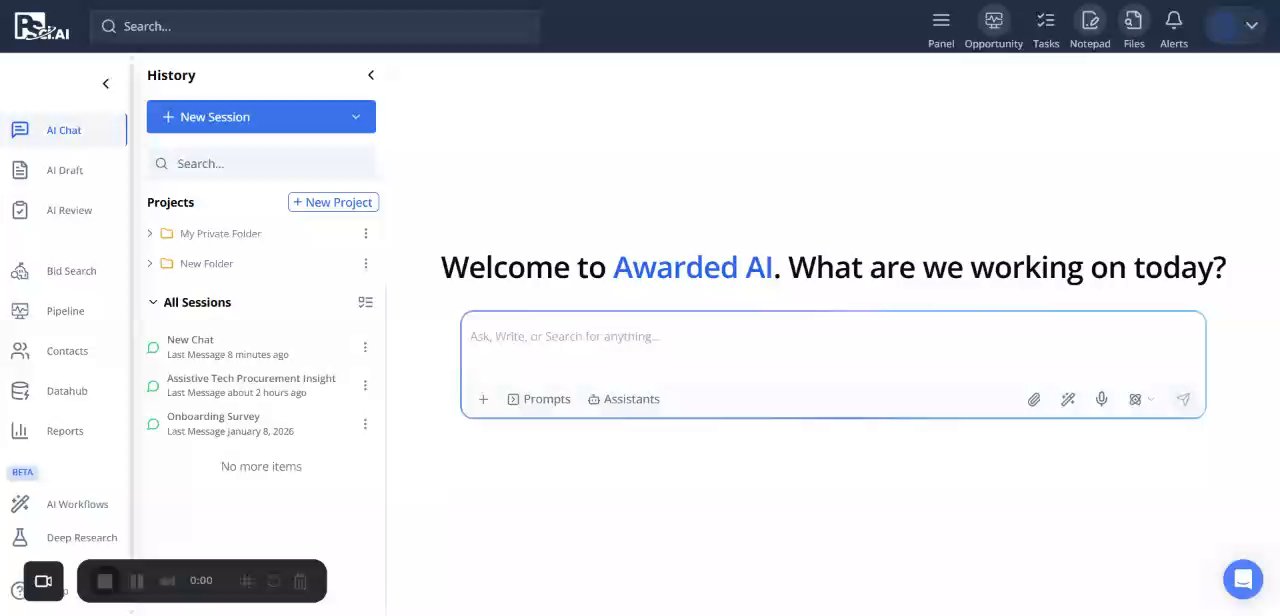
Task: Open the Tasks checklist icon
Action: (x=1046, y=20)
